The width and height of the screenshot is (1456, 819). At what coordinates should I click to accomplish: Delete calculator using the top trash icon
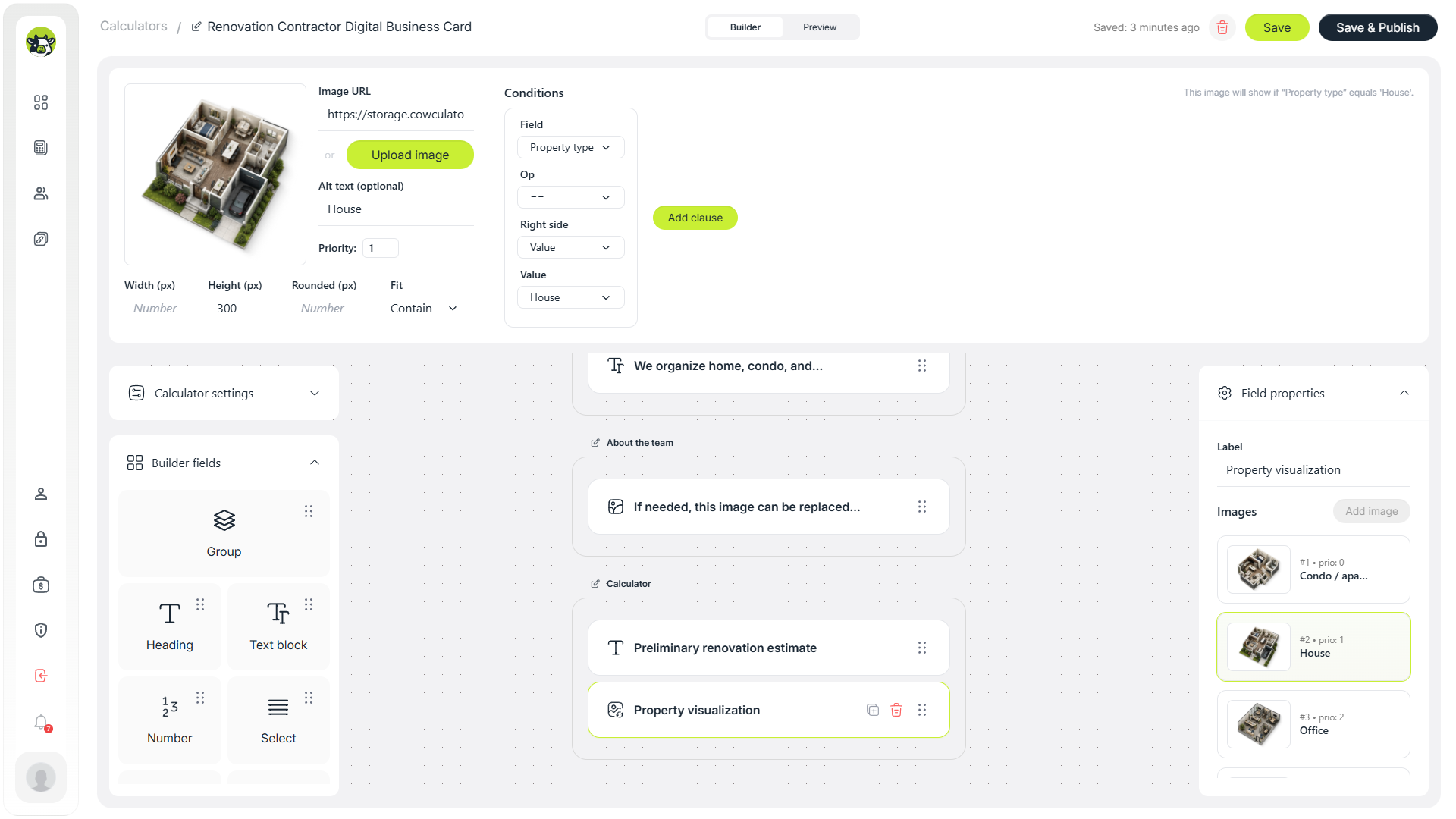(x=1222, y=27)
